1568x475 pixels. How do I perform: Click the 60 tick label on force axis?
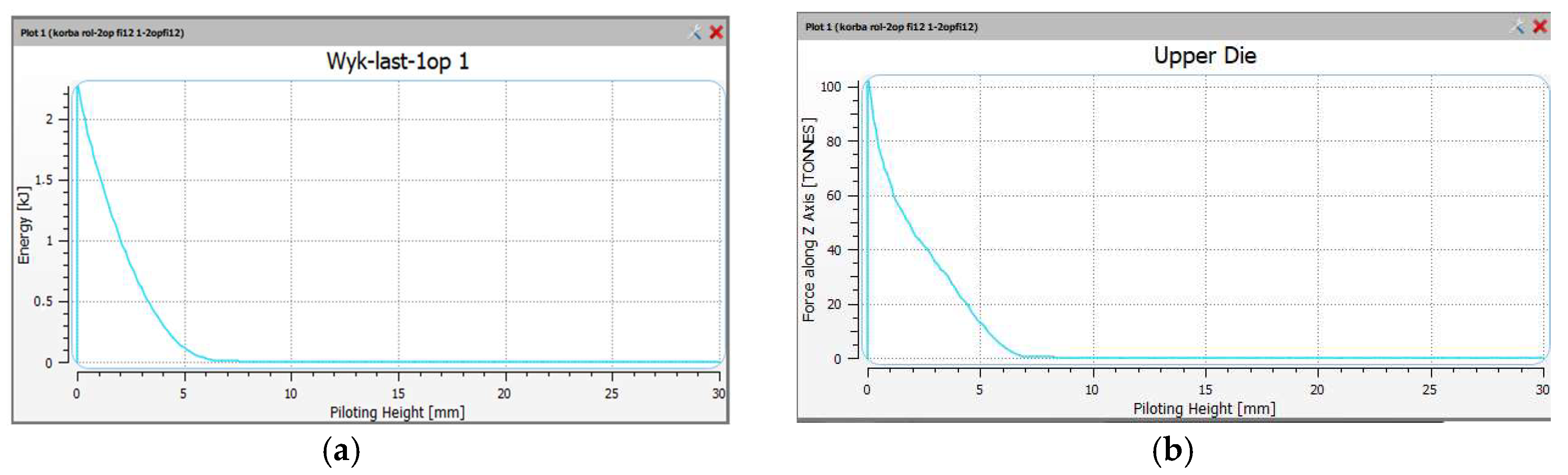pos(834,195)
